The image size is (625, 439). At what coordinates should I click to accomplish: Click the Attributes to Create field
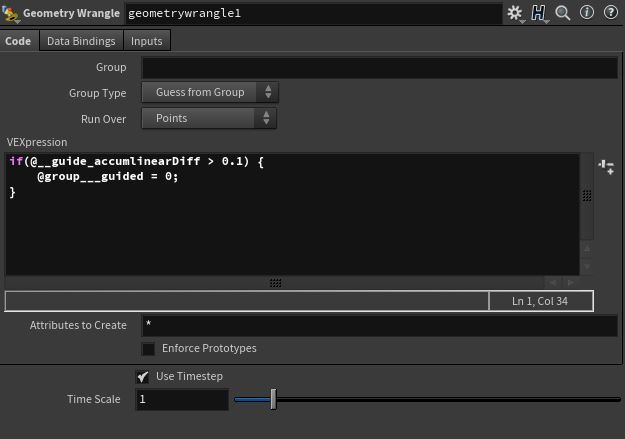[380, 325]
